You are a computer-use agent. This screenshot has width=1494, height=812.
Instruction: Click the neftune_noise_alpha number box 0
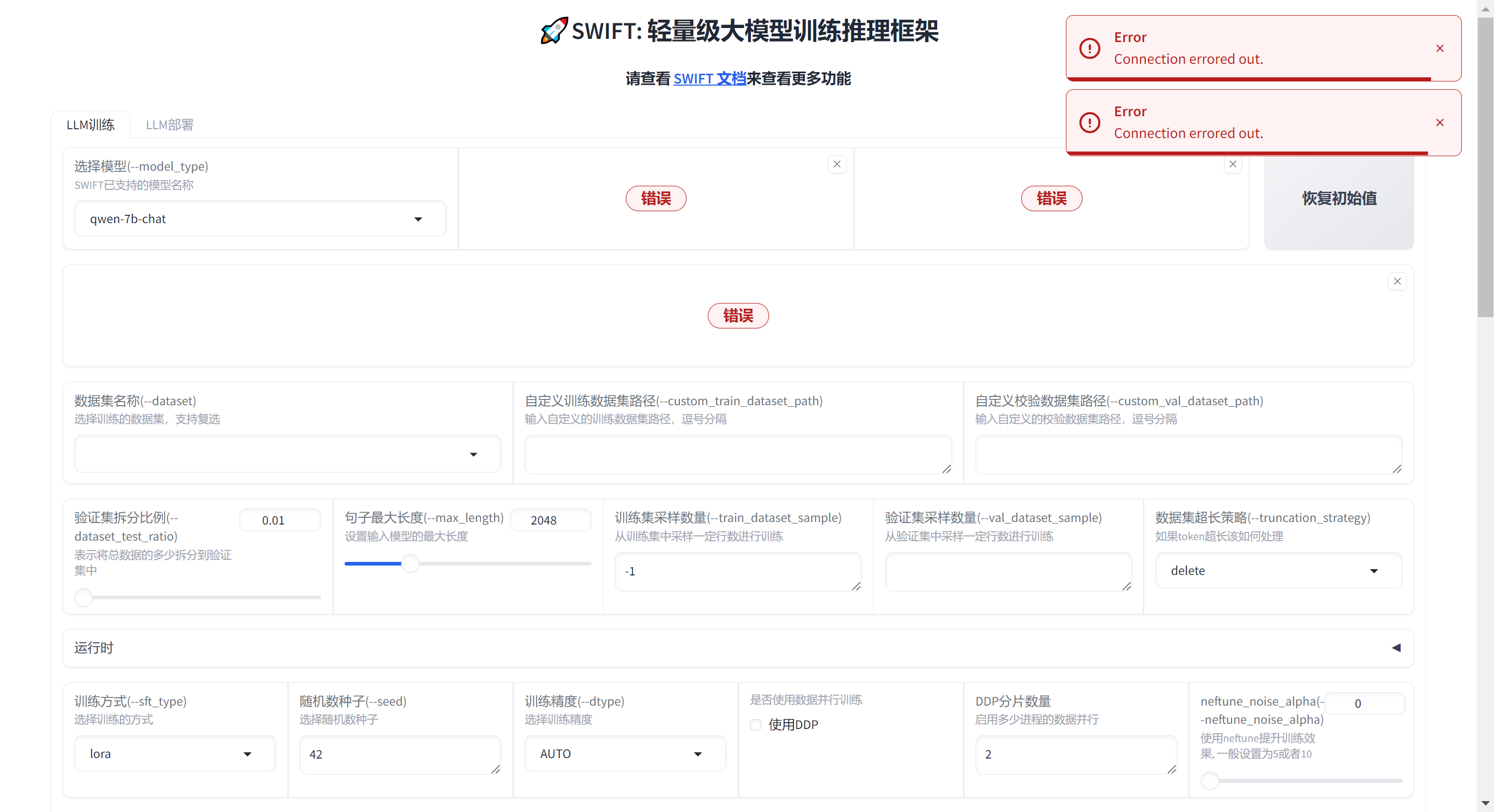click(1365, 703)
